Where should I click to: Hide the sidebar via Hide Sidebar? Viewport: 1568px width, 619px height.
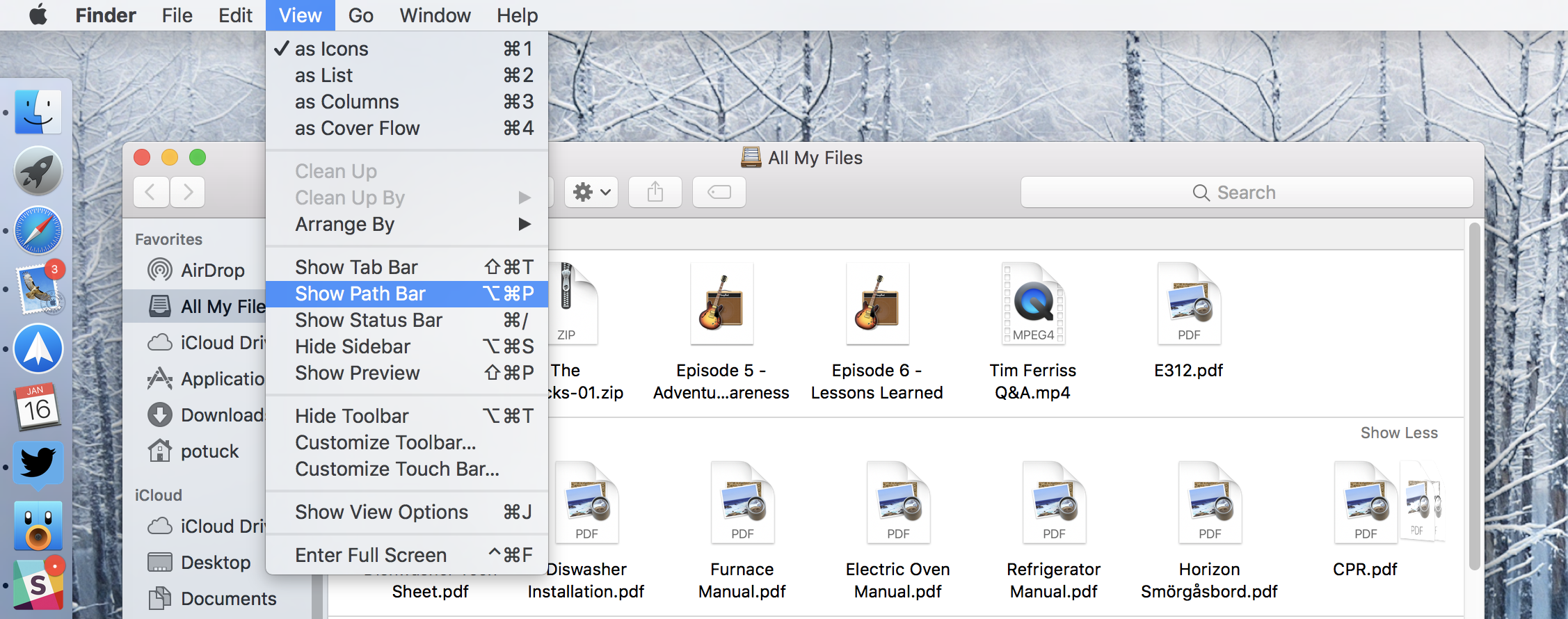[x=352, y=346]
